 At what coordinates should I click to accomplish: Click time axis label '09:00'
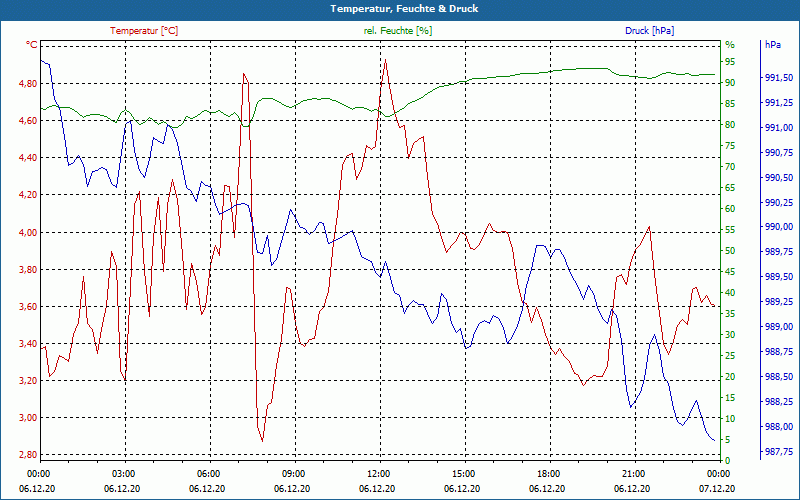(293, 473)
